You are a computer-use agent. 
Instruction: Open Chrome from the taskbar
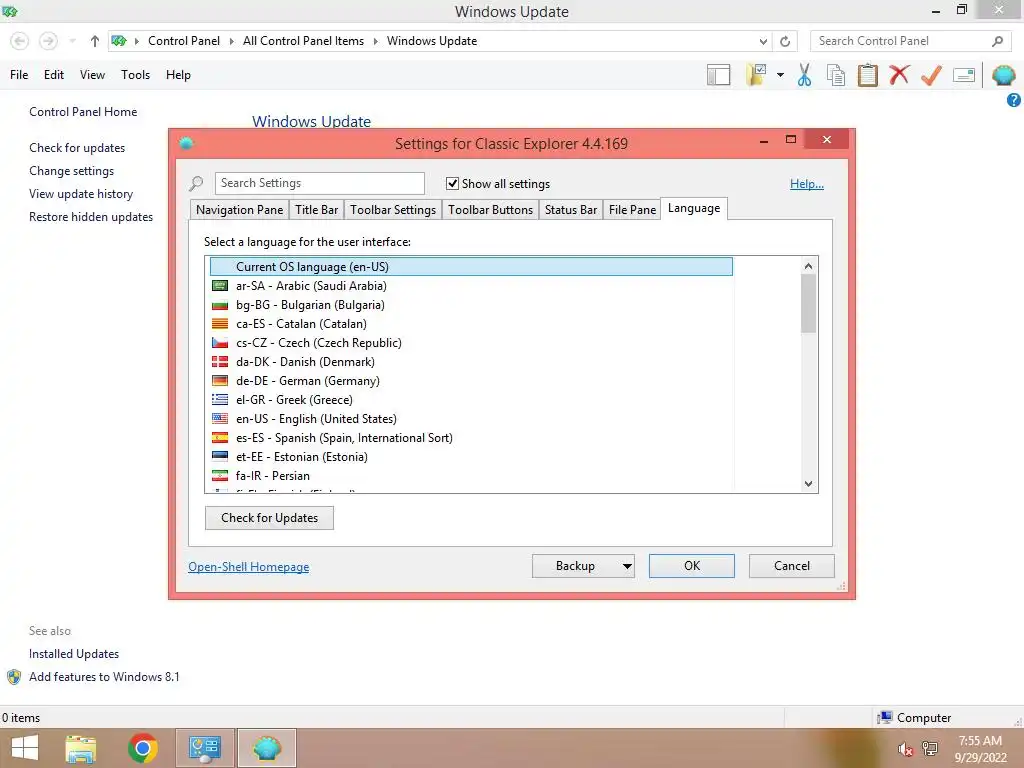click(x=142, y=748)
